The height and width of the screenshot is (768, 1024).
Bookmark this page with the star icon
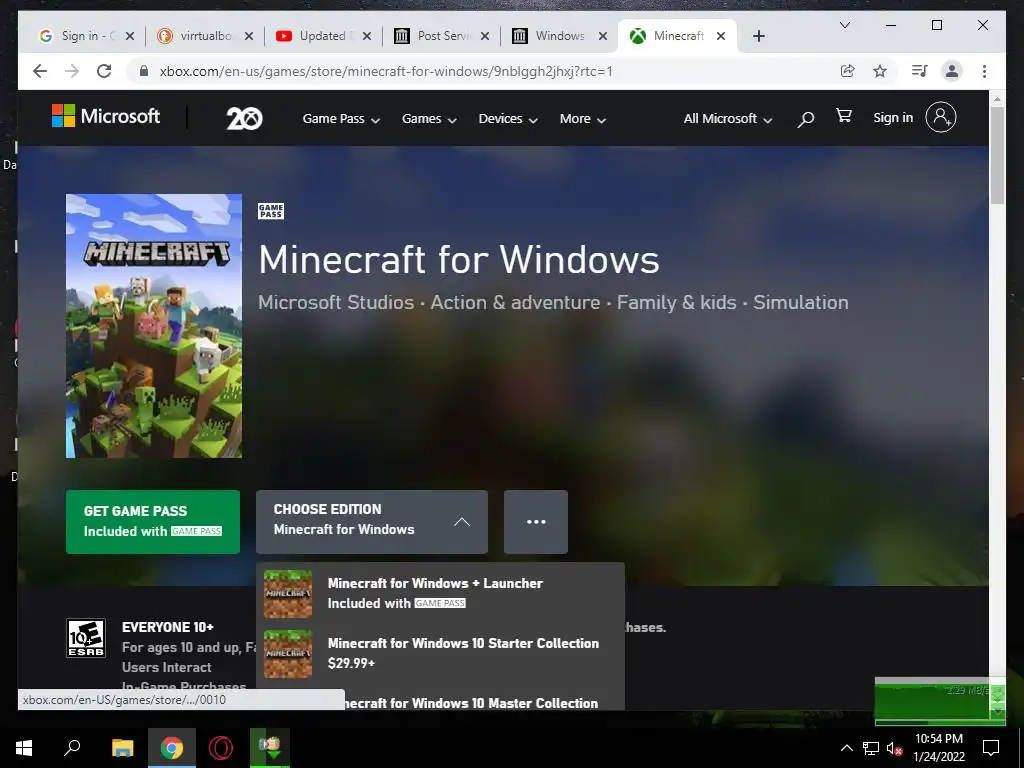pyautogui.click(x=880, y=71)
